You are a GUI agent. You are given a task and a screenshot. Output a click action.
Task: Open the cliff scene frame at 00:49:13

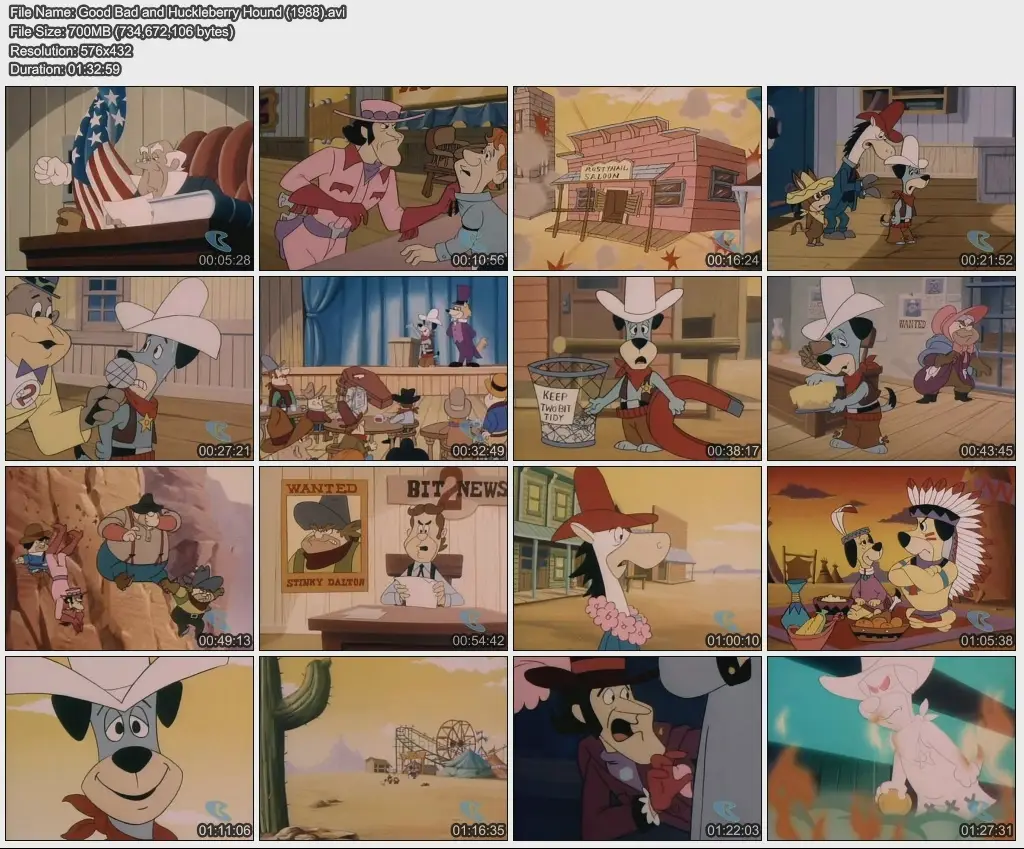(x=129, y=558)
